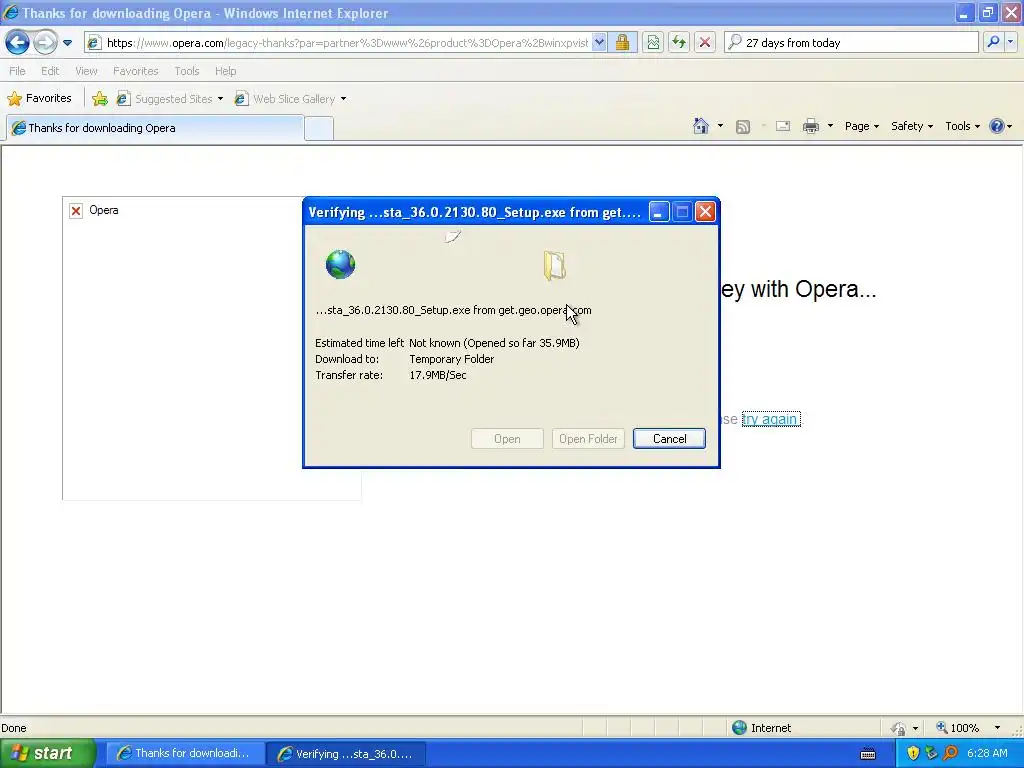Click the folder icon in download dialog
The image size is (1024, 768).
point(554,266)
